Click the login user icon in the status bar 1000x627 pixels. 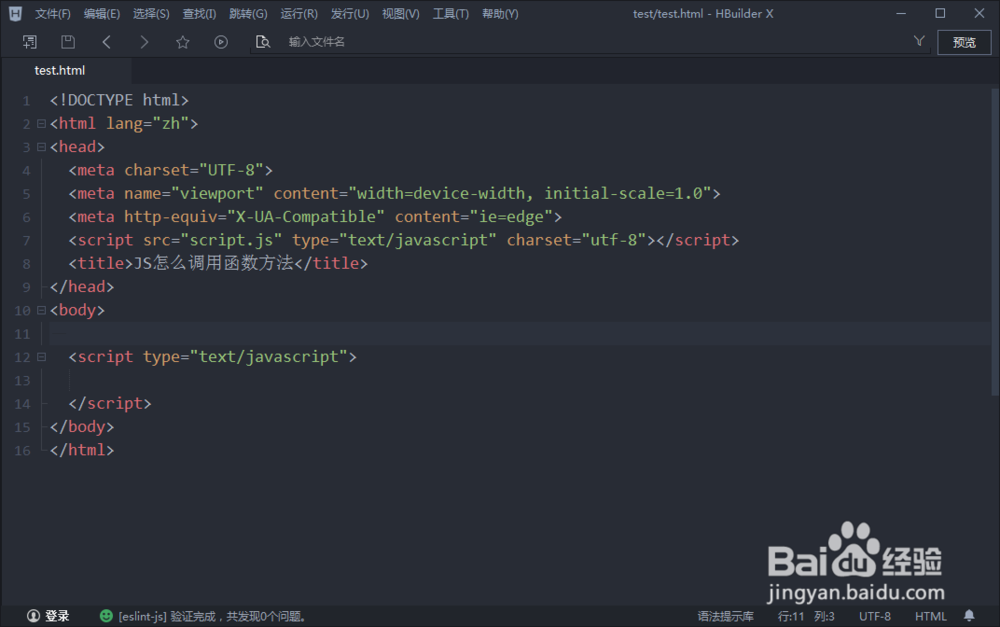pyautogui.click(x=33, y=616)
